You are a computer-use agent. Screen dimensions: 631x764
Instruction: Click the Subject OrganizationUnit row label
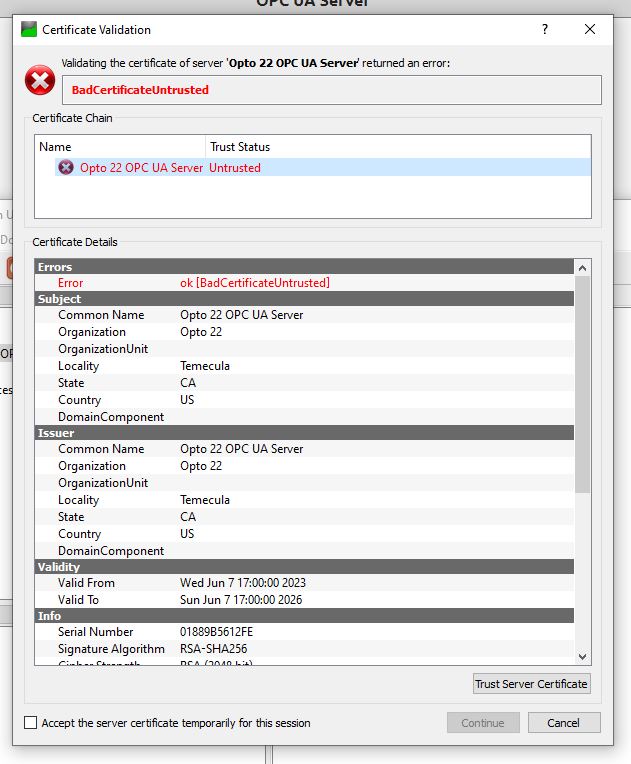(103, 349)
